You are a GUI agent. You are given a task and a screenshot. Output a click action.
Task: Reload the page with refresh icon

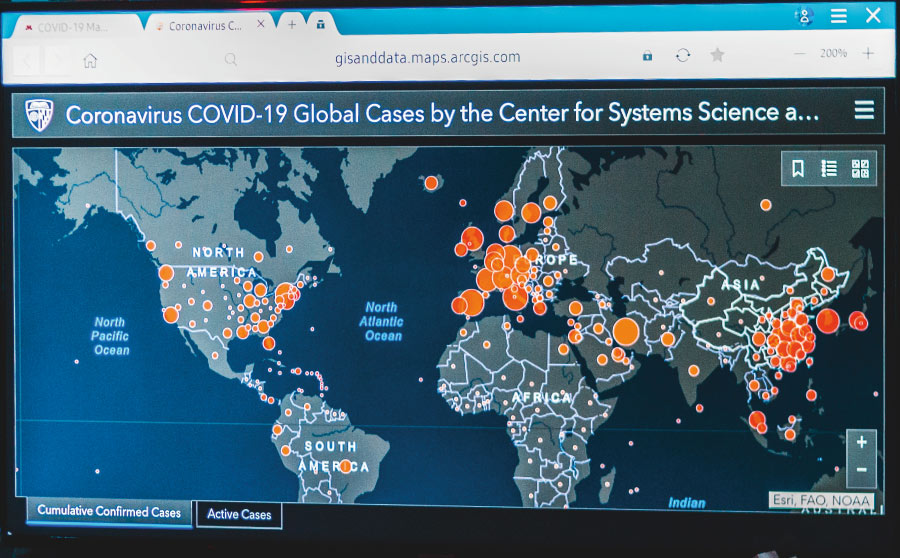[682, 55]
